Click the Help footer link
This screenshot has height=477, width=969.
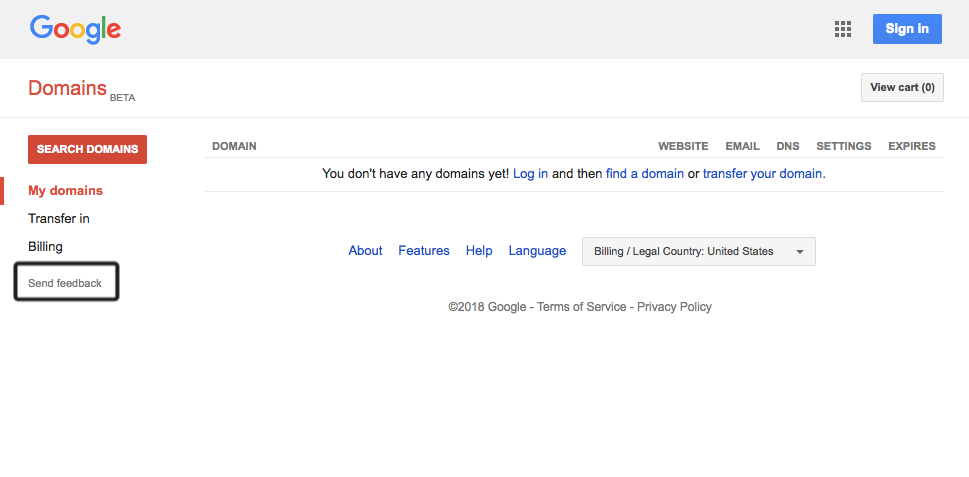pos(479,251)
